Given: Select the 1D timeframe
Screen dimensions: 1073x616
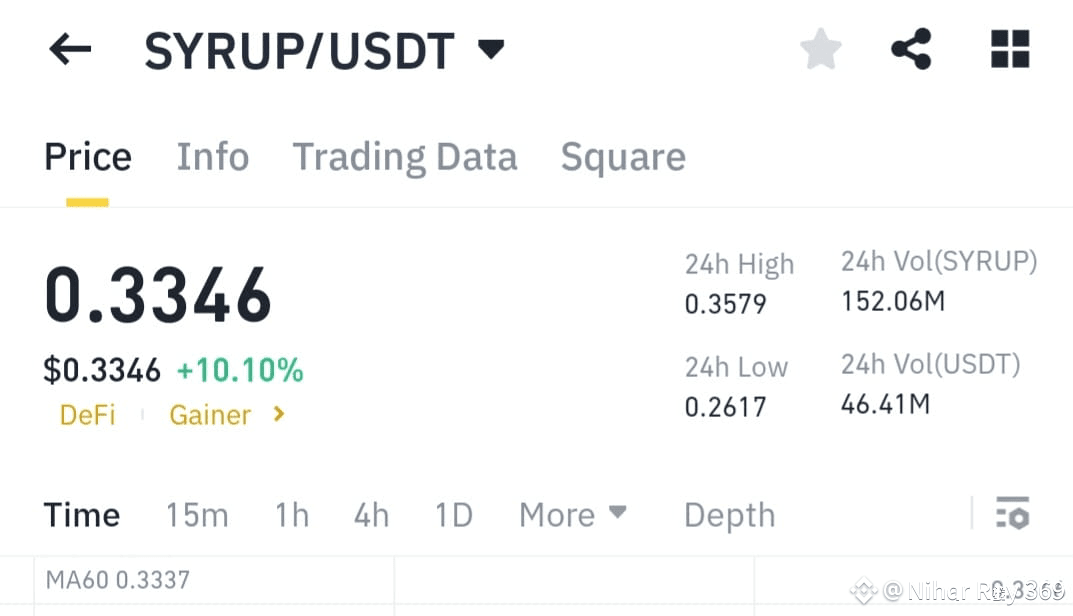Looking at the screenshot, I should 452,514.
